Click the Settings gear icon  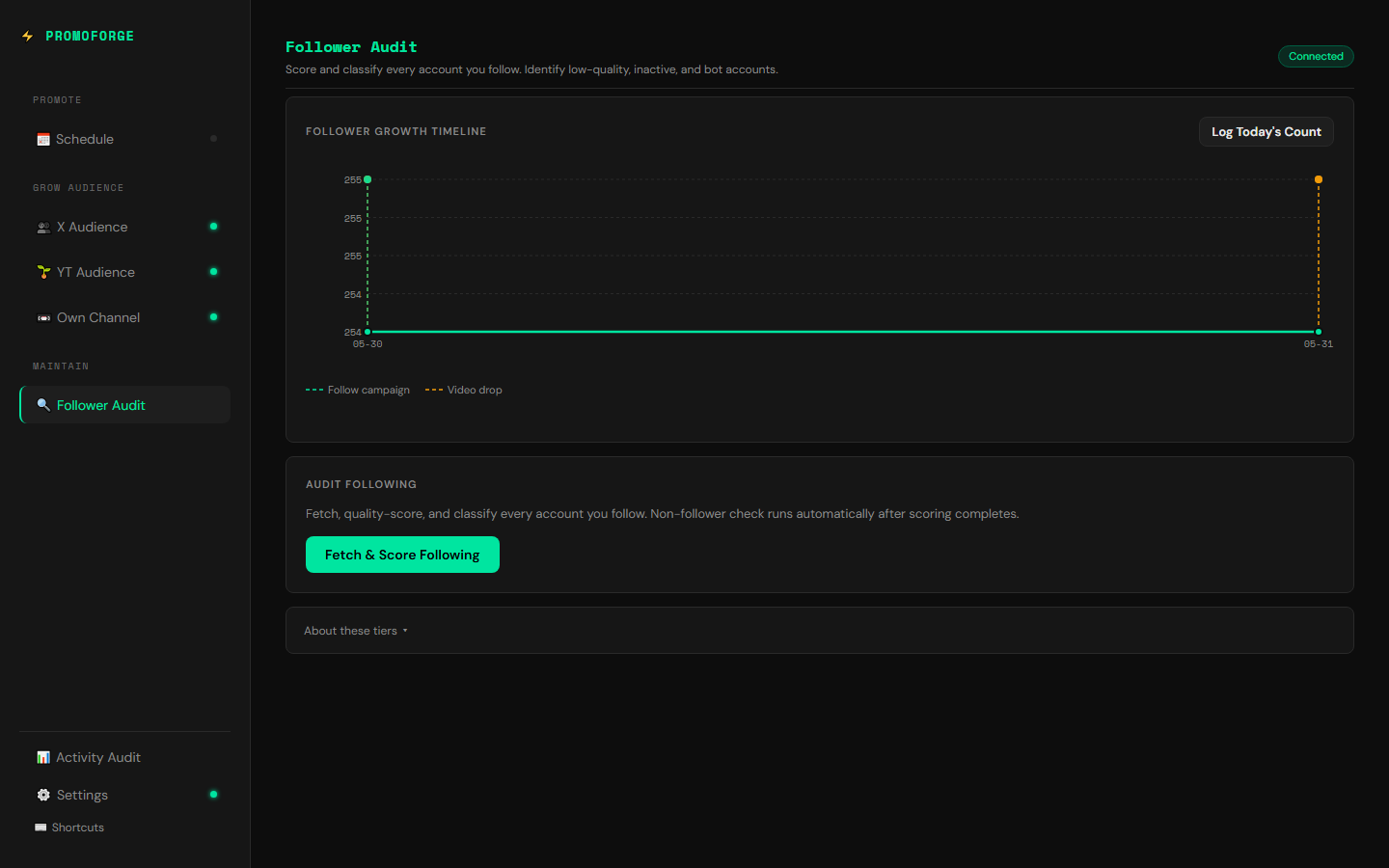pos(43,795)
